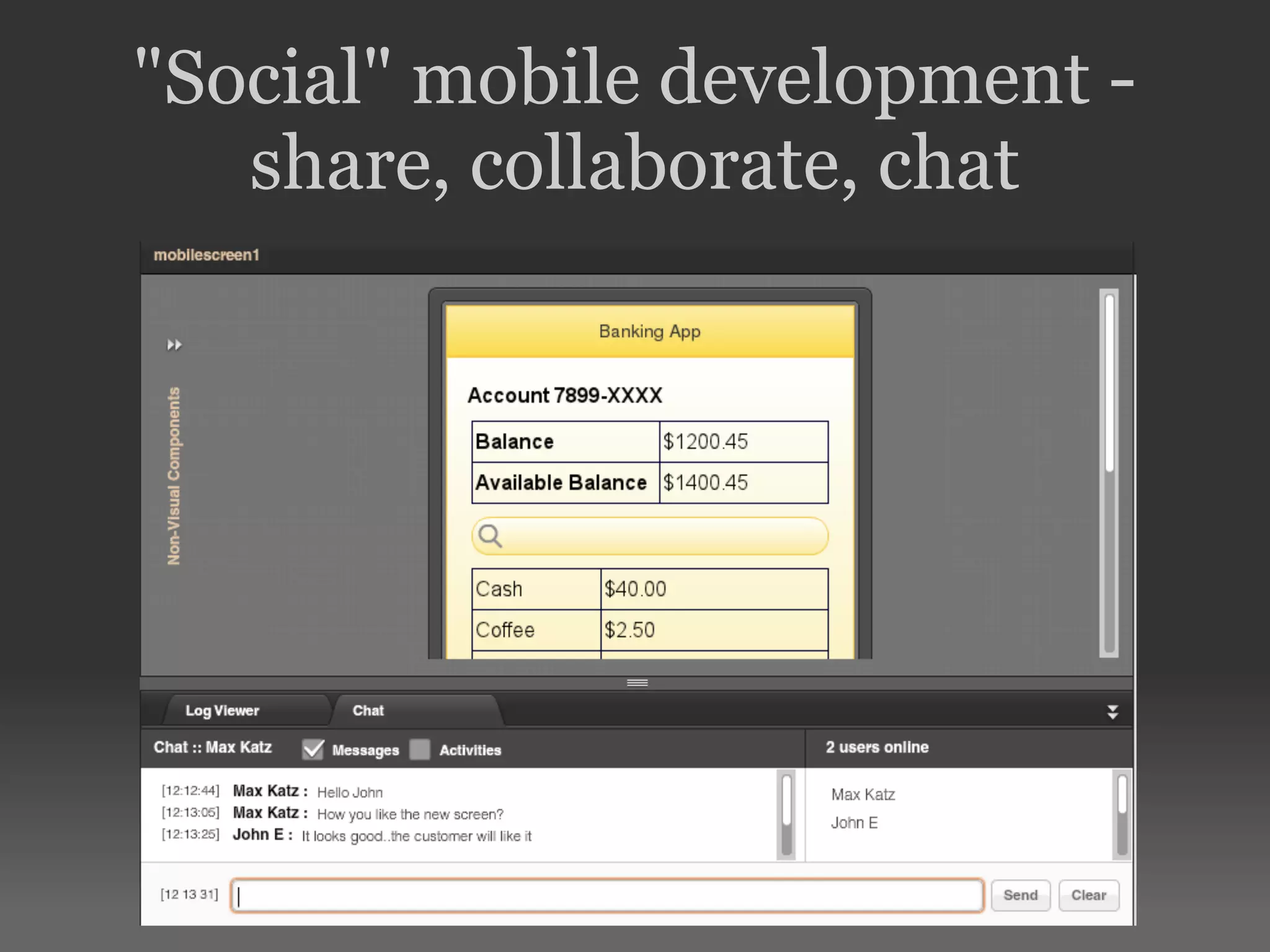
Task: Click John E's 'It looks good' message
Action: pos(417,836)
